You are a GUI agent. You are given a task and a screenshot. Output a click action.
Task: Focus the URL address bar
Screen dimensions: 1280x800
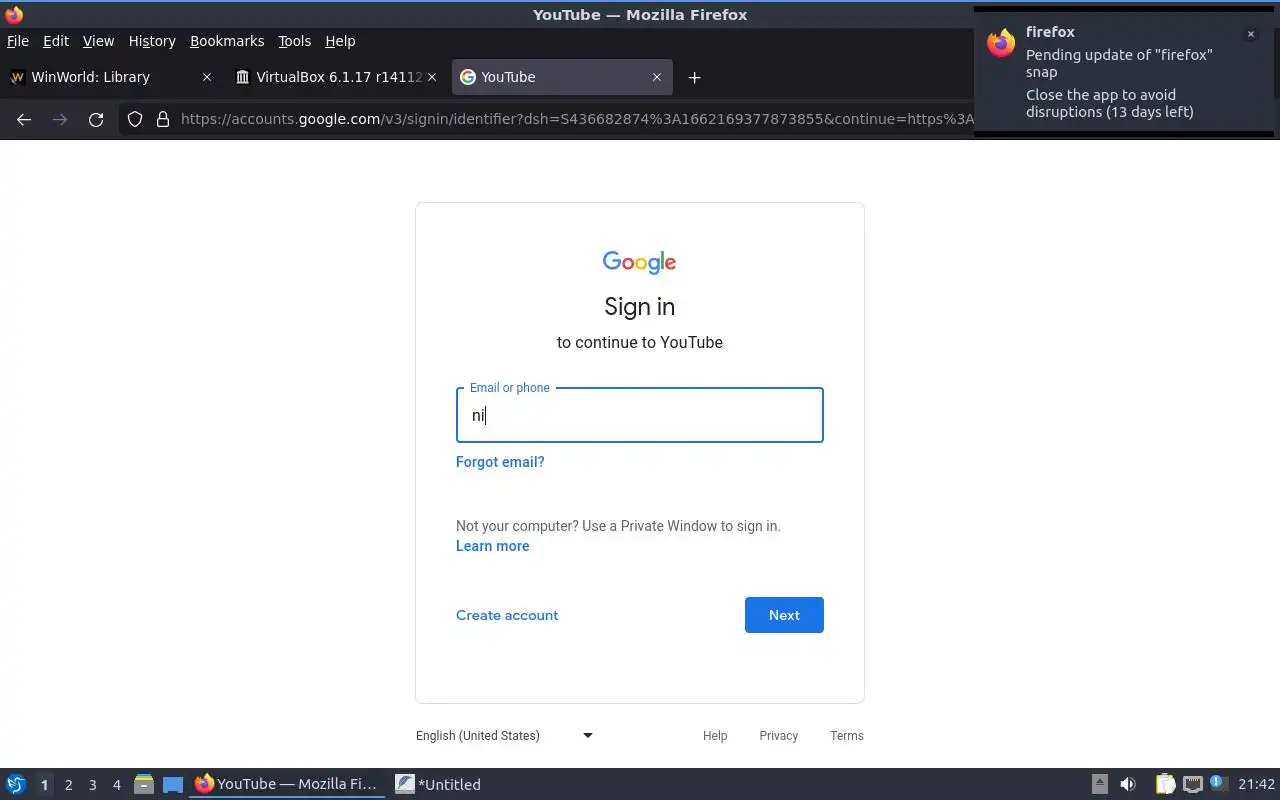575,119
